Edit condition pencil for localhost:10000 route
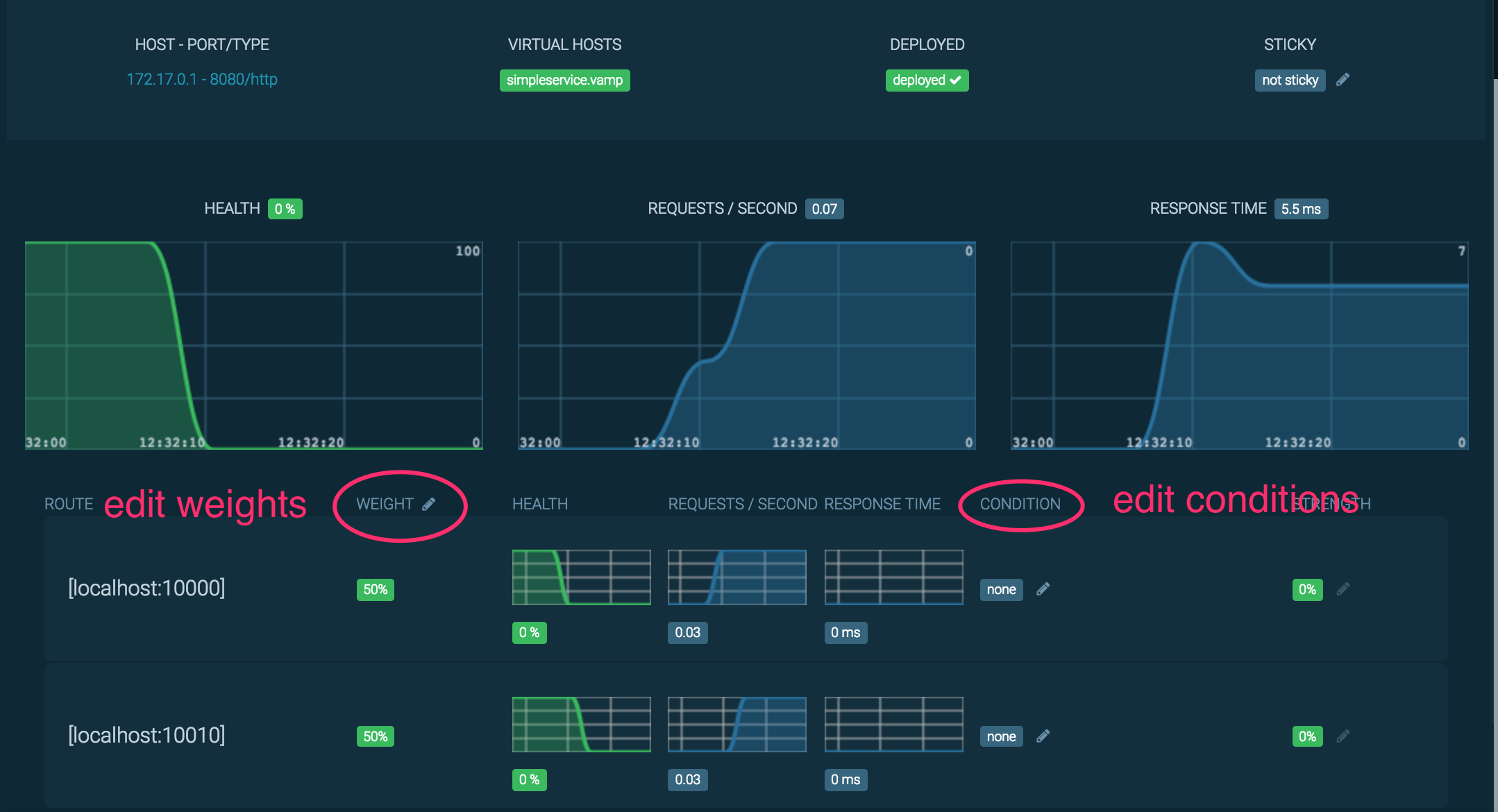The width and height of the screenshot is (1498, 812). click(x=1043, y=589)
